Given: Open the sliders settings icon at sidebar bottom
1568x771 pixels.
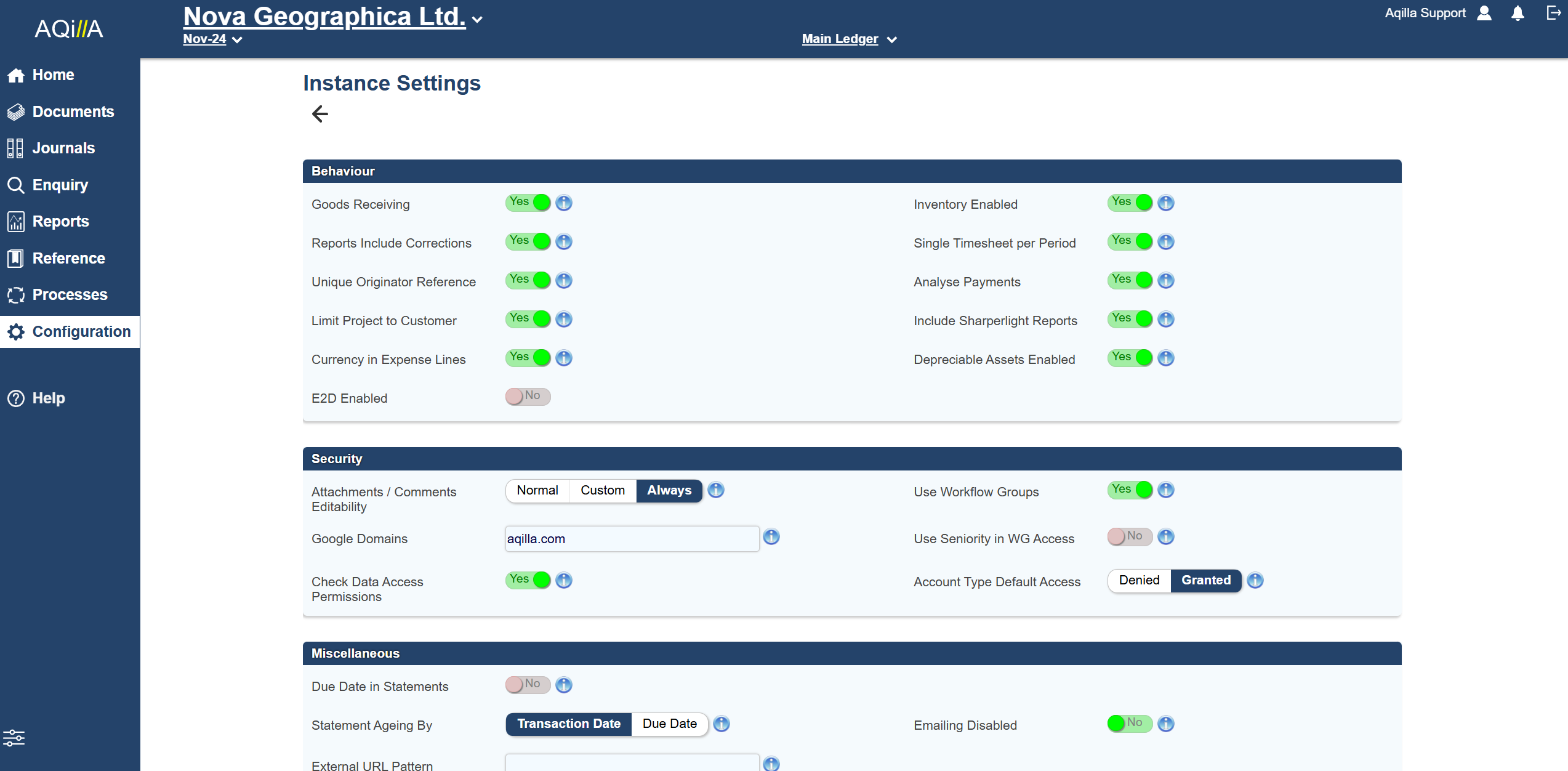Looking at the screenshot, I should click(14, 738).
